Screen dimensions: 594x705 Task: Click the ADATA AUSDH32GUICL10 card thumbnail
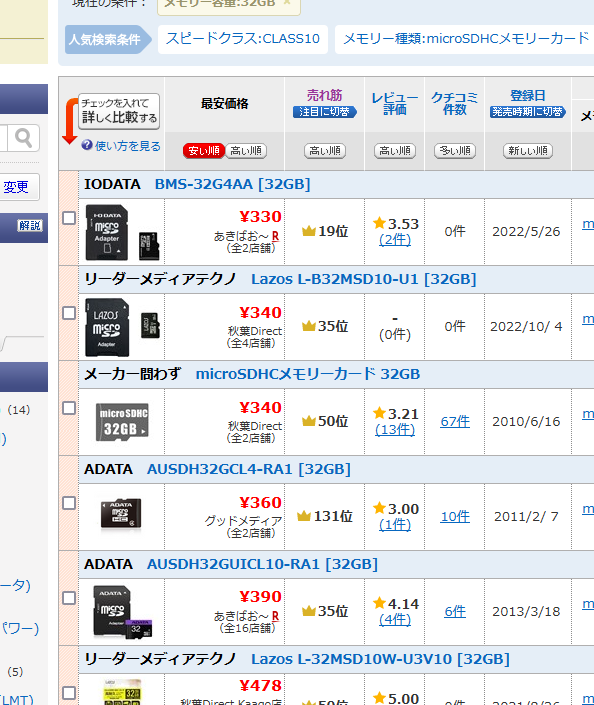pos(122,611)
